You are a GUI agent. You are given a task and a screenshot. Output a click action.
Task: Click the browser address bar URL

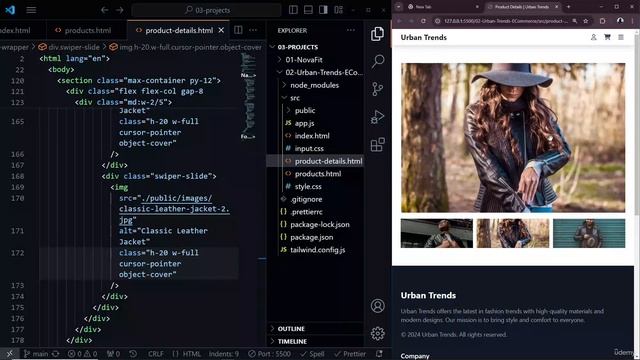pos(505,21)
